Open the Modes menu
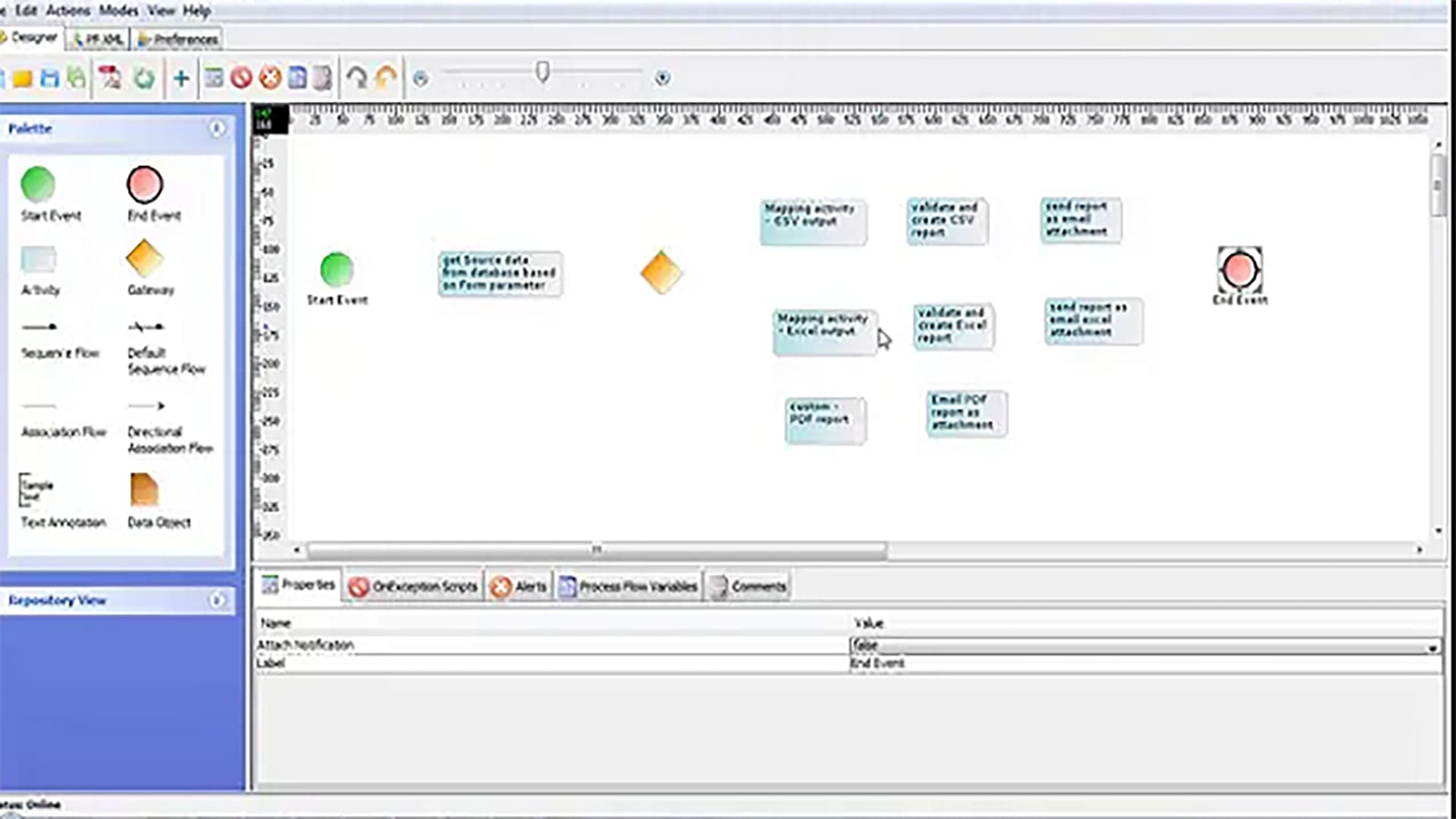This screenshot has height=819, width=1456. 118,11
